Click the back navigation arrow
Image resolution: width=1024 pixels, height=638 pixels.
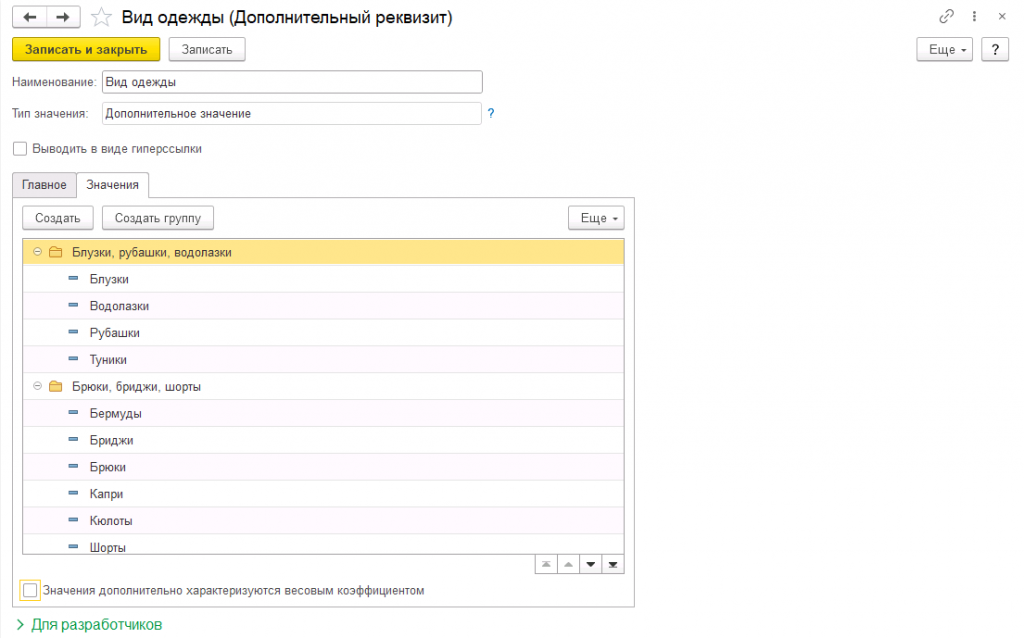tap(29, 17)
